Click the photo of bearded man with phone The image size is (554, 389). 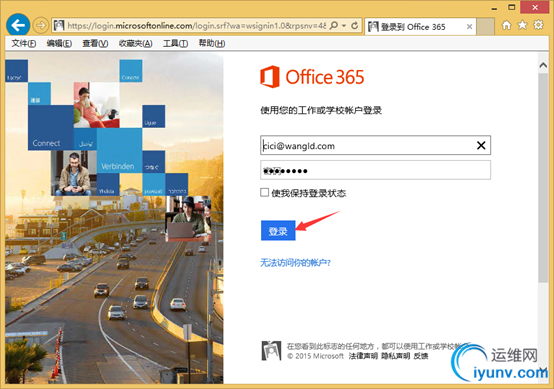[x=74, y=173]
